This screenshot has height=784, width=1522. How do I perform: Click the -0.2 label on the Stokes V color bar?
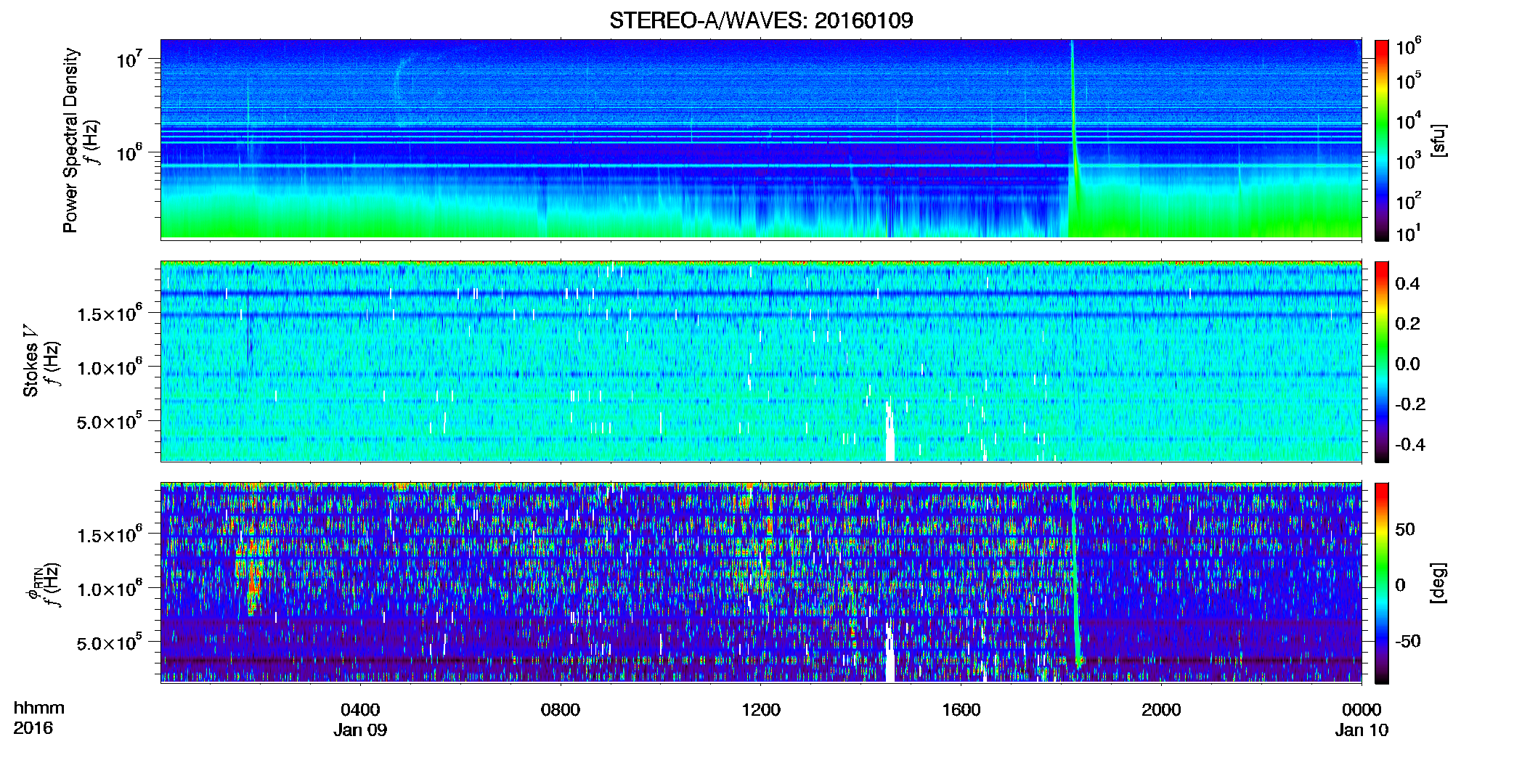tap(1410, 404)
